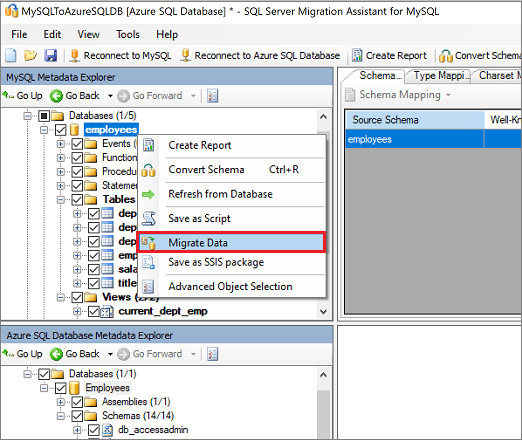This screenshot has height=440, width=522.
Task: Click the Create Report toolbar icon
Action: (357, 55)
